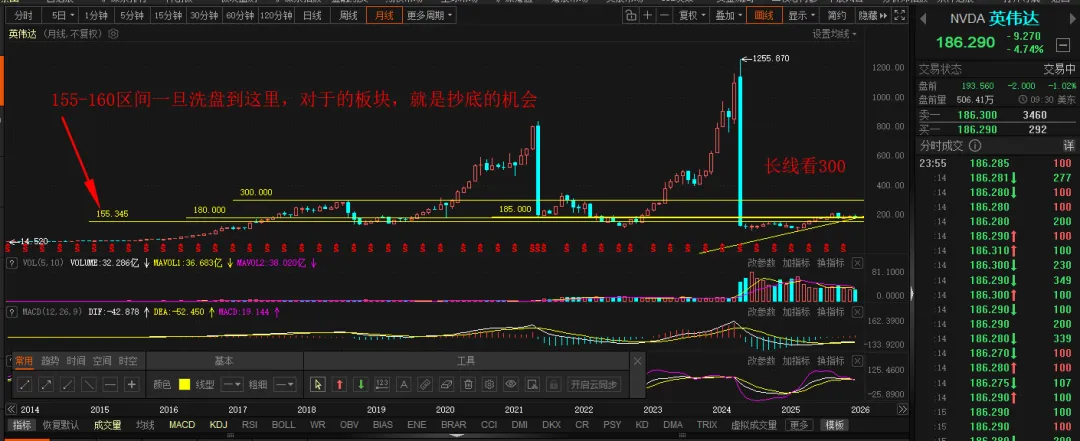Click 开启云同步 button
The height and width of the screenshot is (441, 1080).
[x=593, y=384]
